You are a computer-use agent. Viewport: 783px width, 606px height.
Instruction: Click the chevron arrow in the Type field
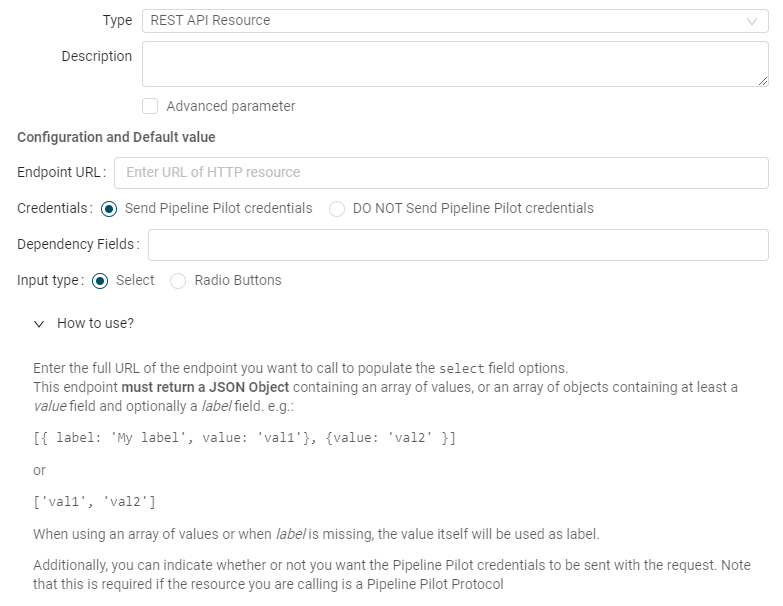click(x=752, y=21)
